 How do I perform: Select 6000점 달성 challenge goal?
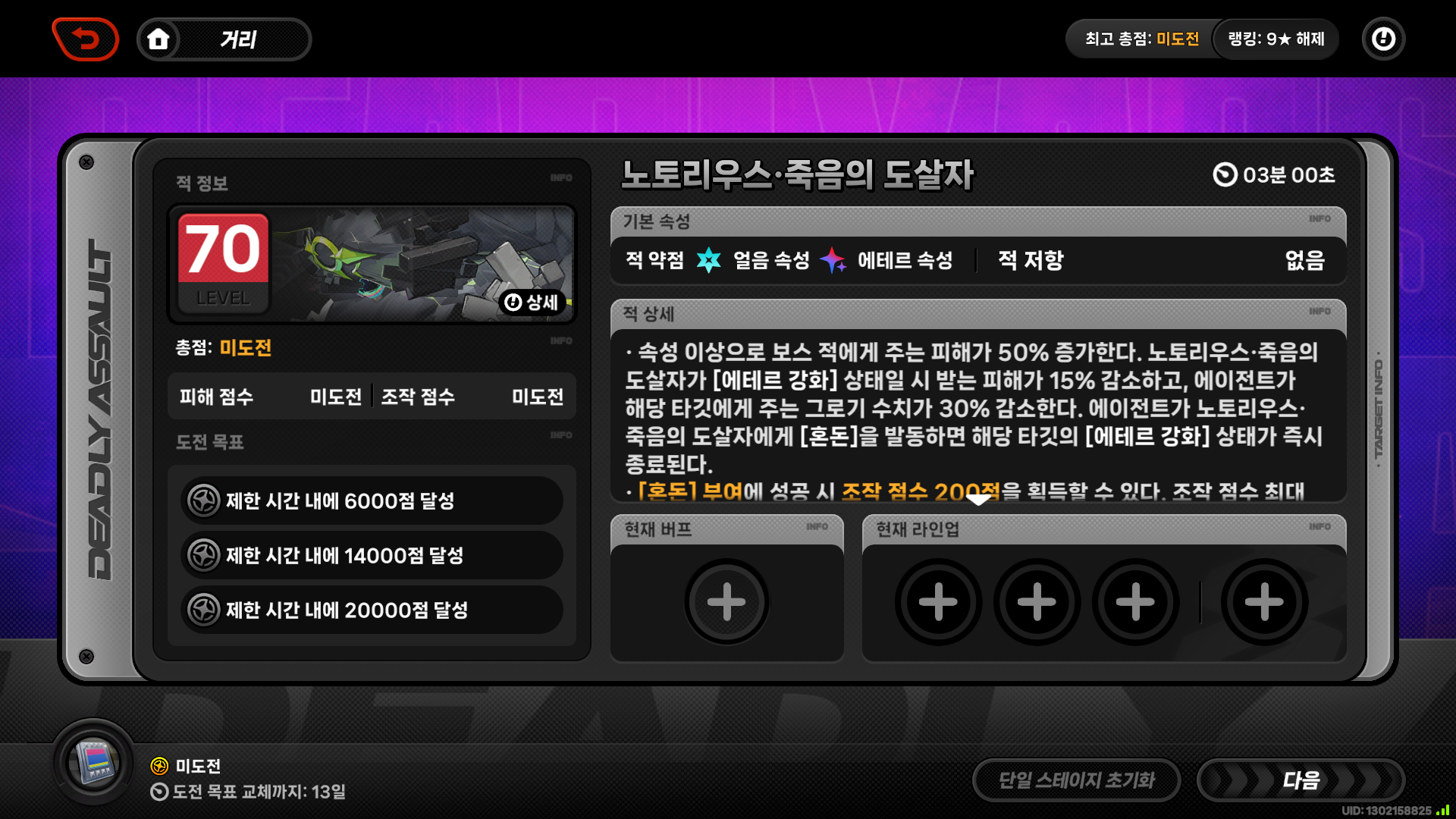tap(372, 500)
